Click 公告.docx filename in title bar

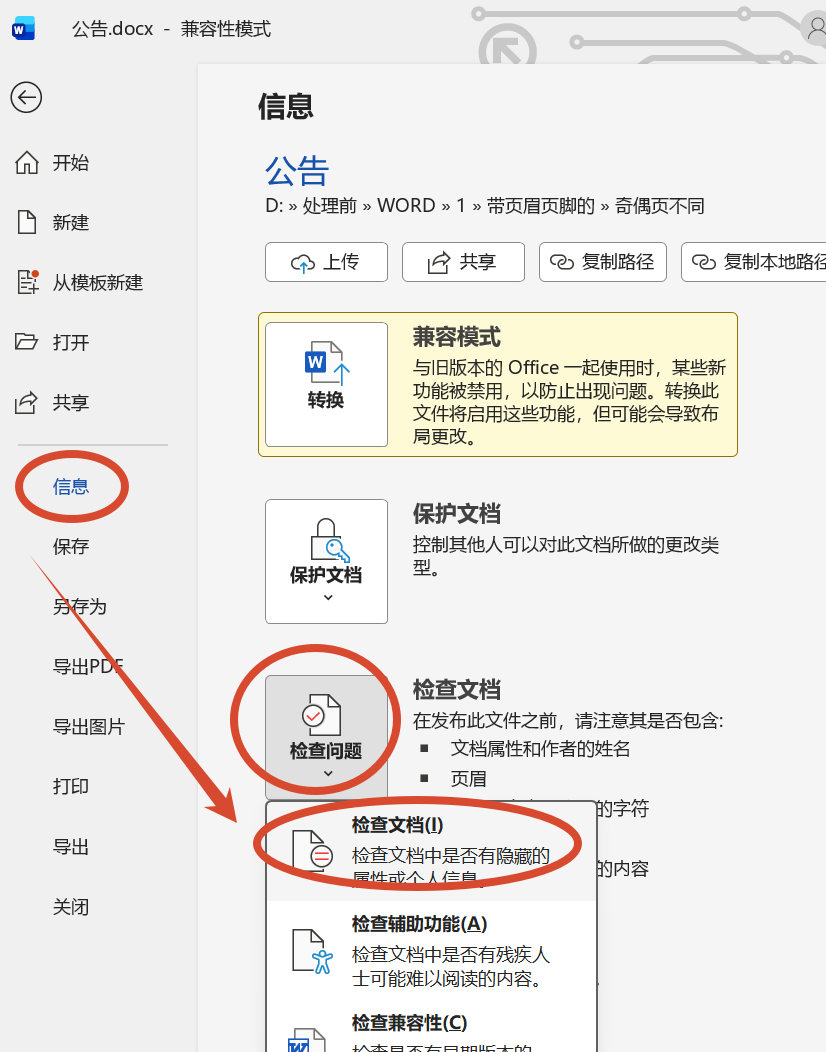tap(112, 29)
